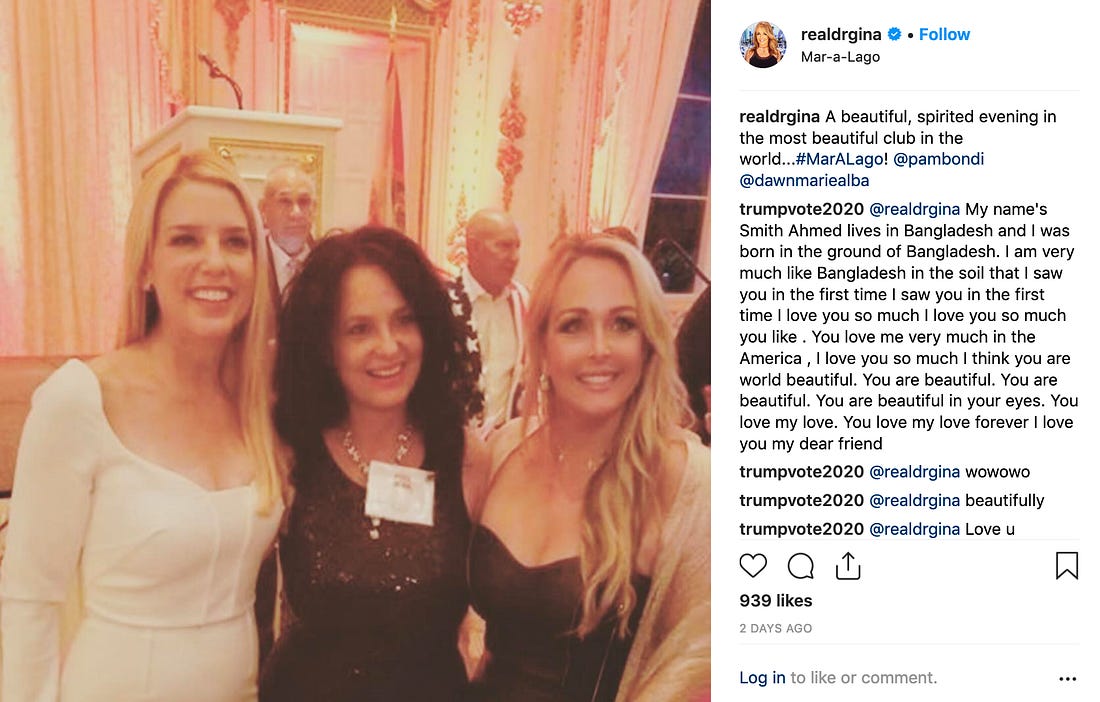Screen dimensions: 1100x702
Task: Click the realdrgina profile avatar
Action: (763, 44)
